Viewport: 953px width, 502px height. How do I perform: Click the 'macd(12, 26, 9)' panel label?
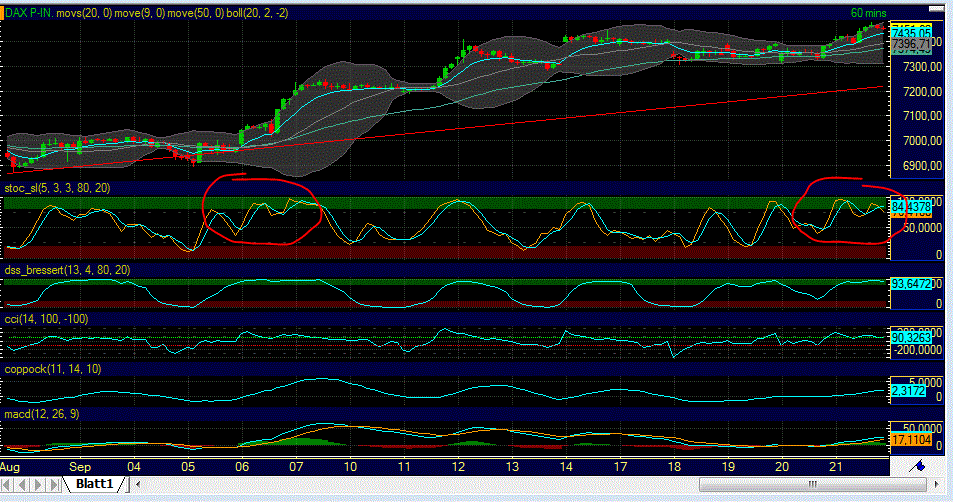click(41, 414)
